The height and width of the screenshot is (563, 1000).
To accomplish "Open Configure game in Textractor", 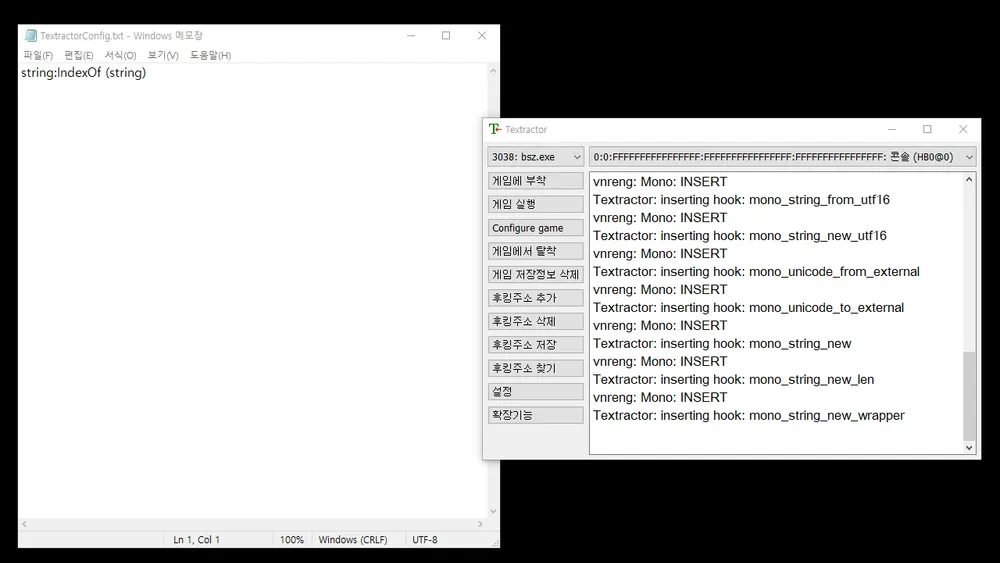I will pos(536,228).
